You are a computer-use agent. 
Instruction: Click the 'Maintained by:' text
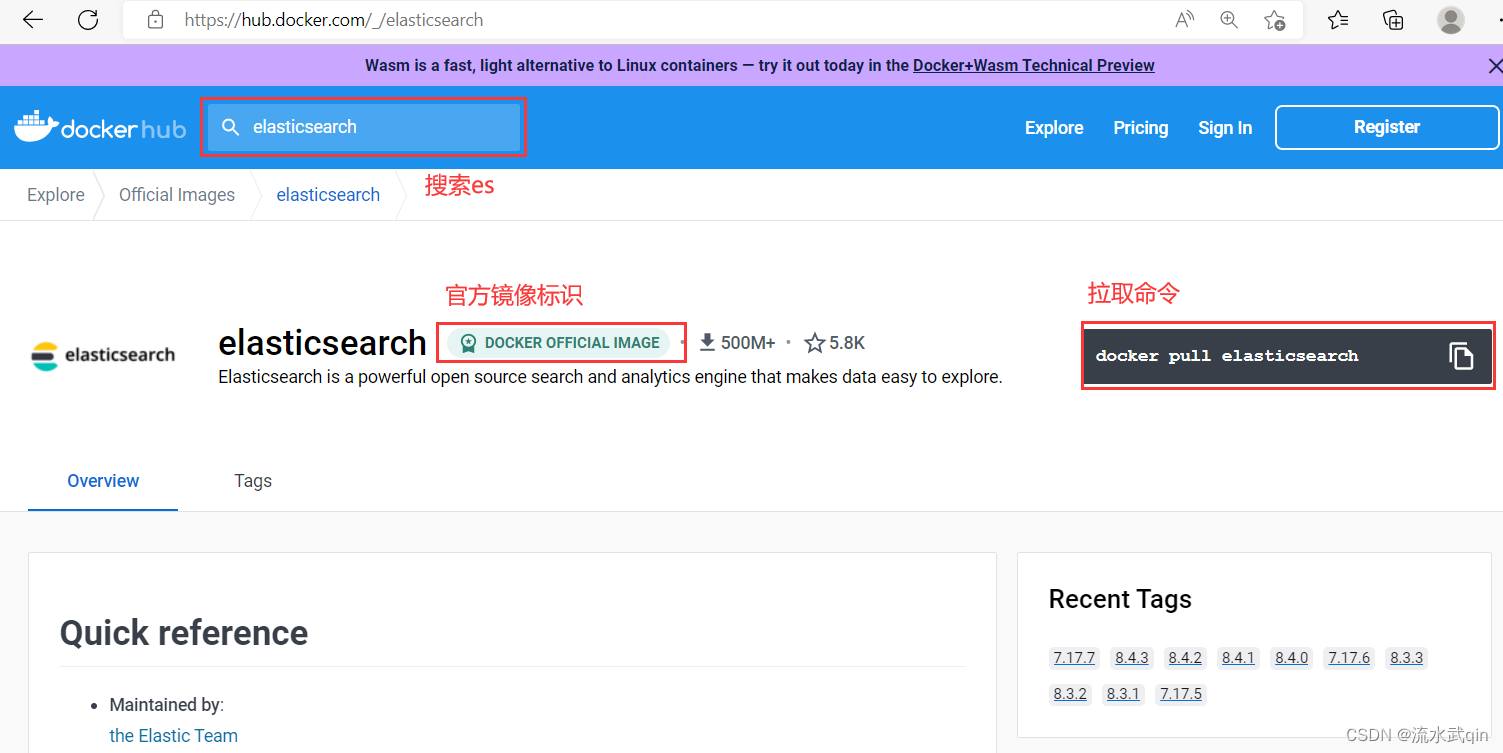click(167, 705)
